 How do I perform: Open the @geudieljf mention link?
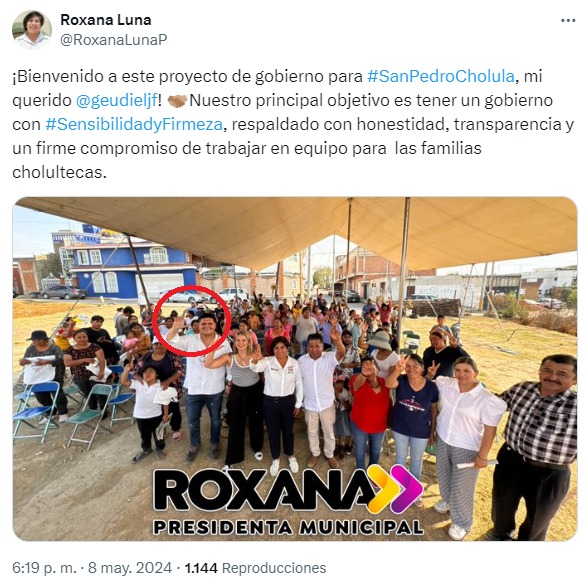117,101
